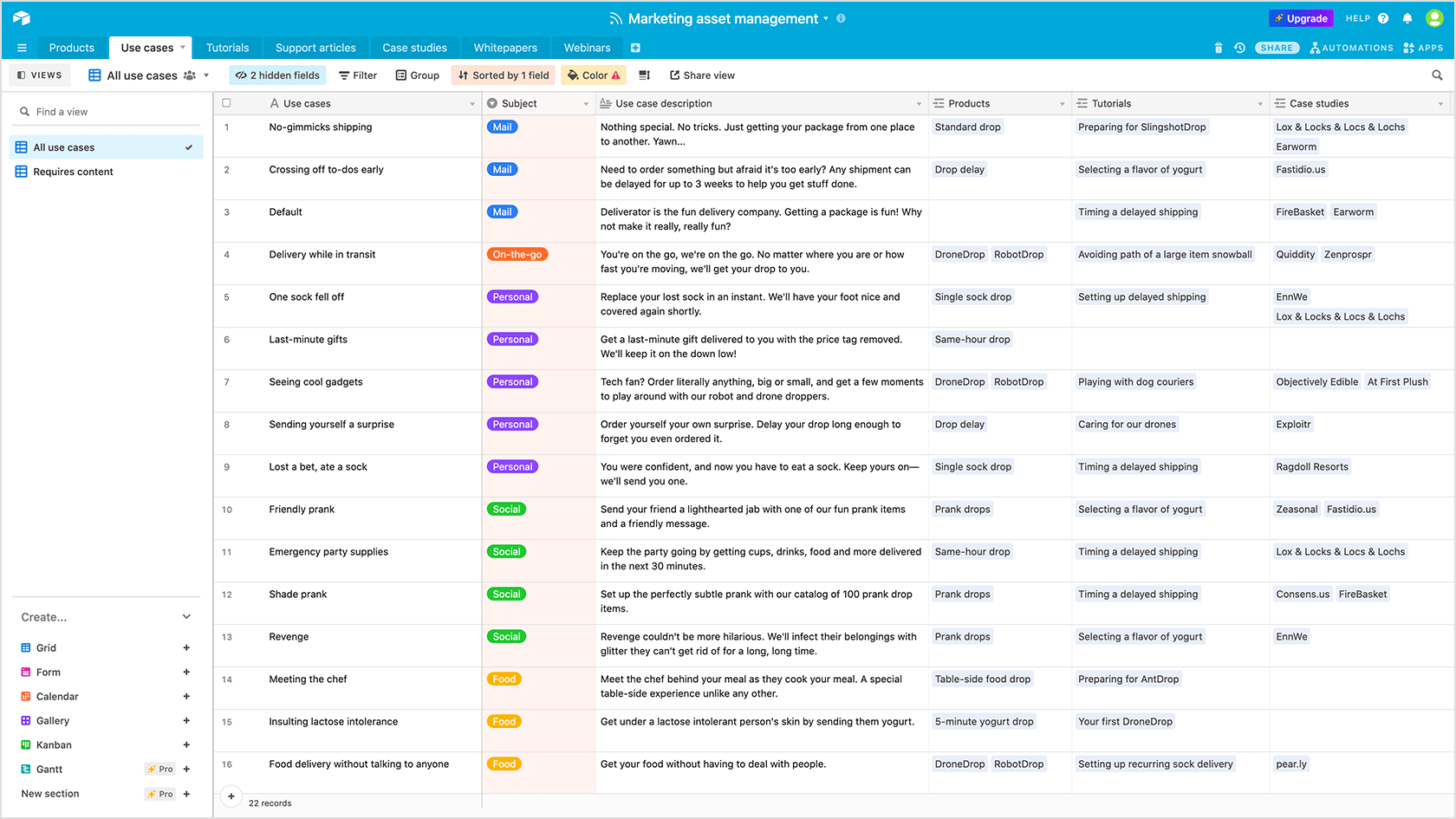This screenshot has height=819, width=1456.
Task: Open the Filter options
Action: (x=358, y=75)
